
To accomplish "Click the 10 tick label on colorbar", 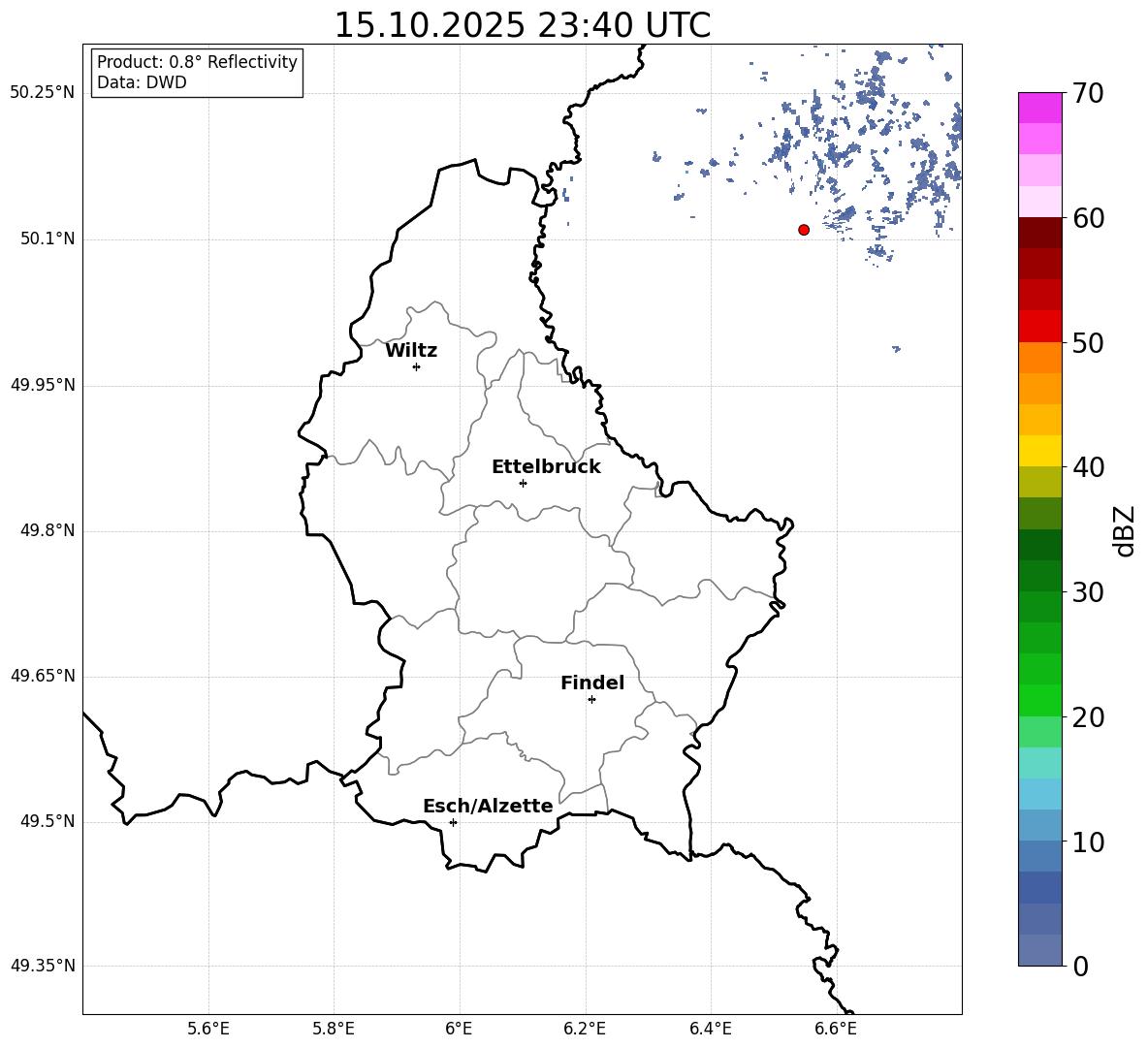I will tap(1088, 842).
